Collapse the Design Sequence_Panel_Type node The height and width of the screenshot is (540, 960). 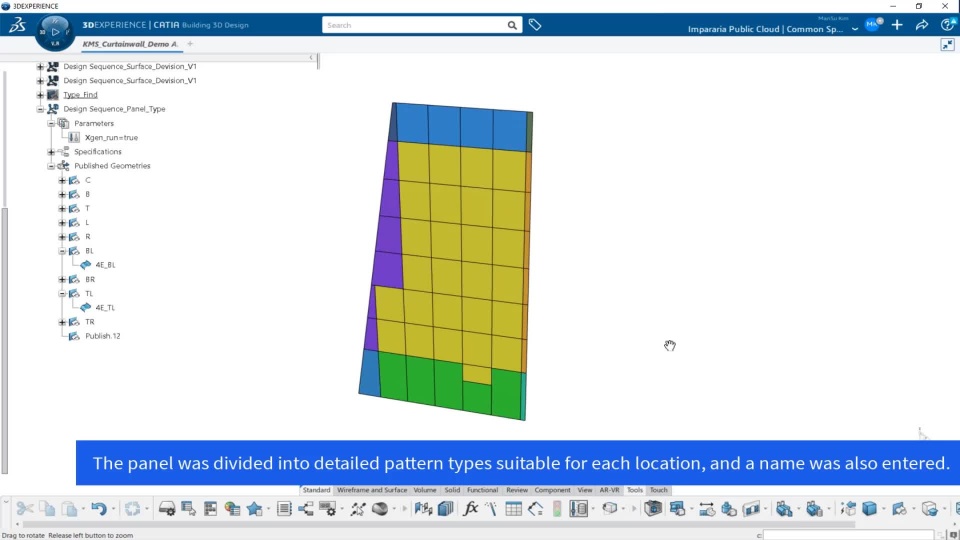click(40, 109)
